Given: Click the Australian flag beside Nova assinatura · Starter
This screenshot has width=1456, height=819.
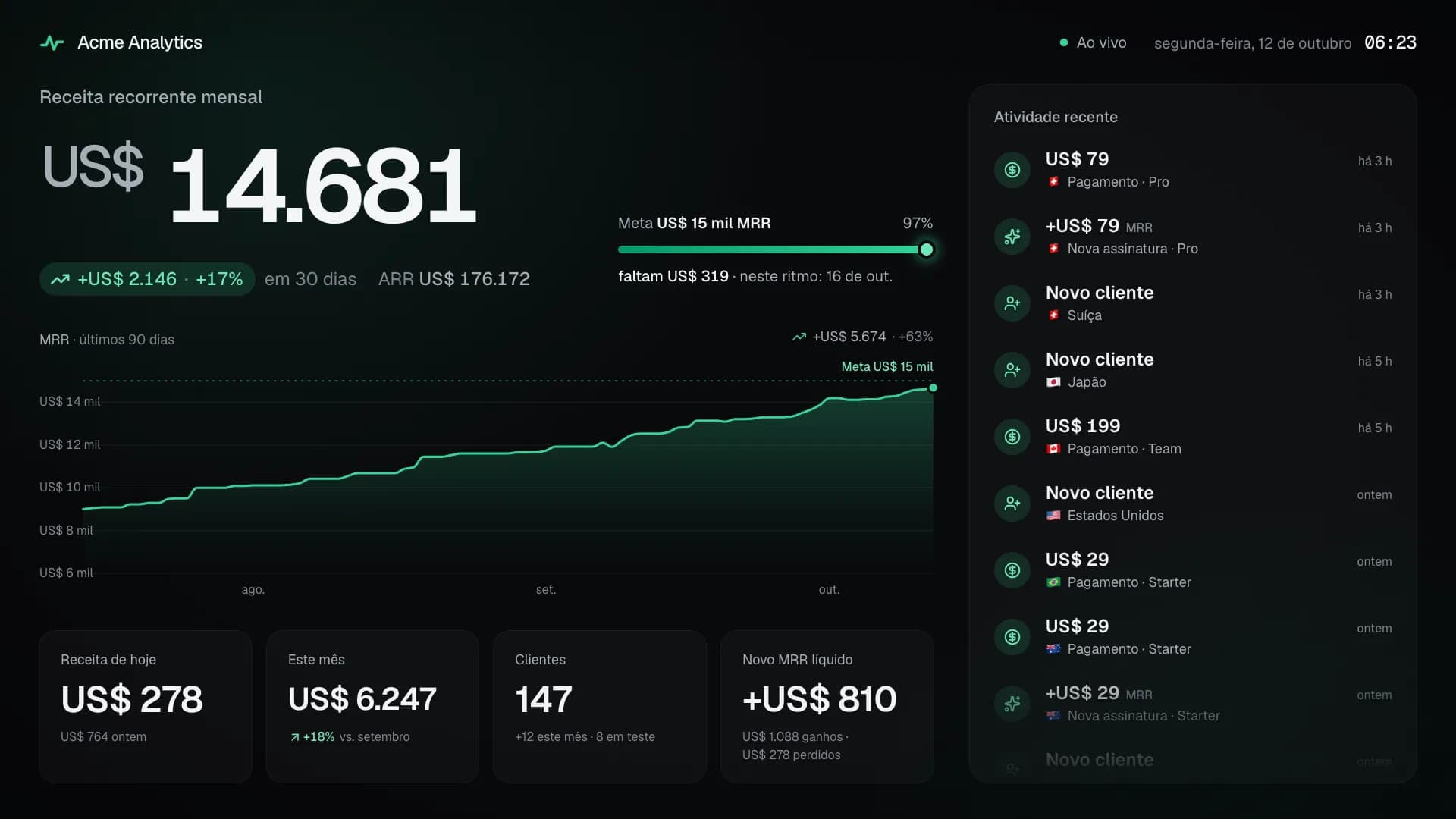Looking at the screenshot, I should (1053, 716).
